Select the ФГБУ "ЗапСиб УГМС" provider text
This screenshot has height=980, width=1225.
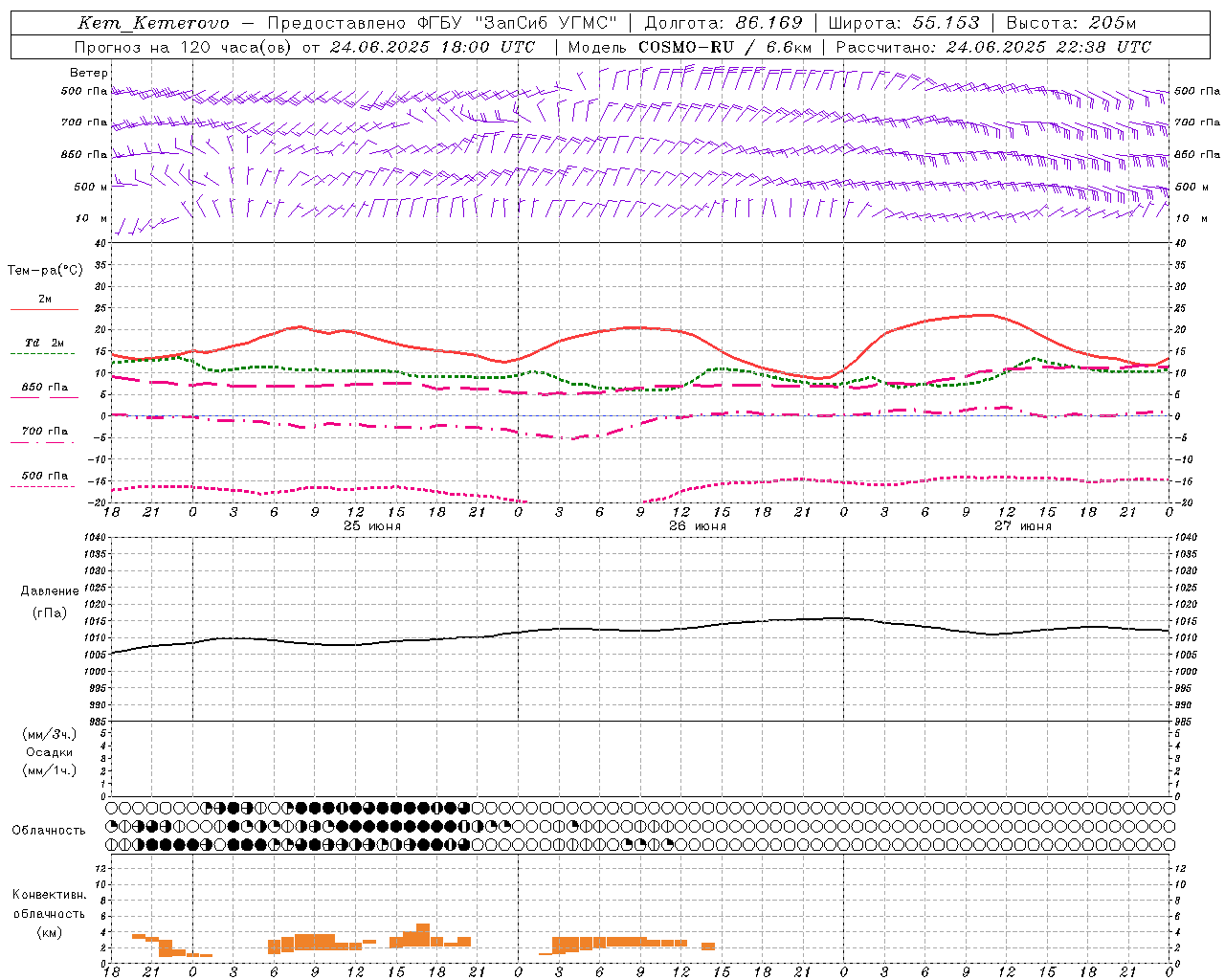tap(518, 23)
